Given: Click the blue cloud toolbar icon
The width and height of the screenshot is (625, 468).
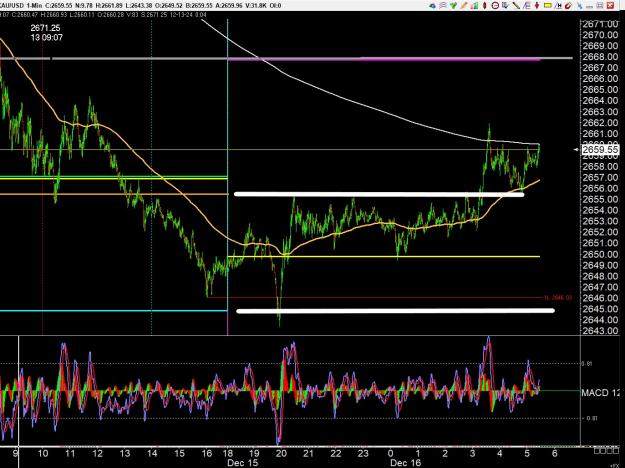Looking at the screenshot, I should [432, 6].
